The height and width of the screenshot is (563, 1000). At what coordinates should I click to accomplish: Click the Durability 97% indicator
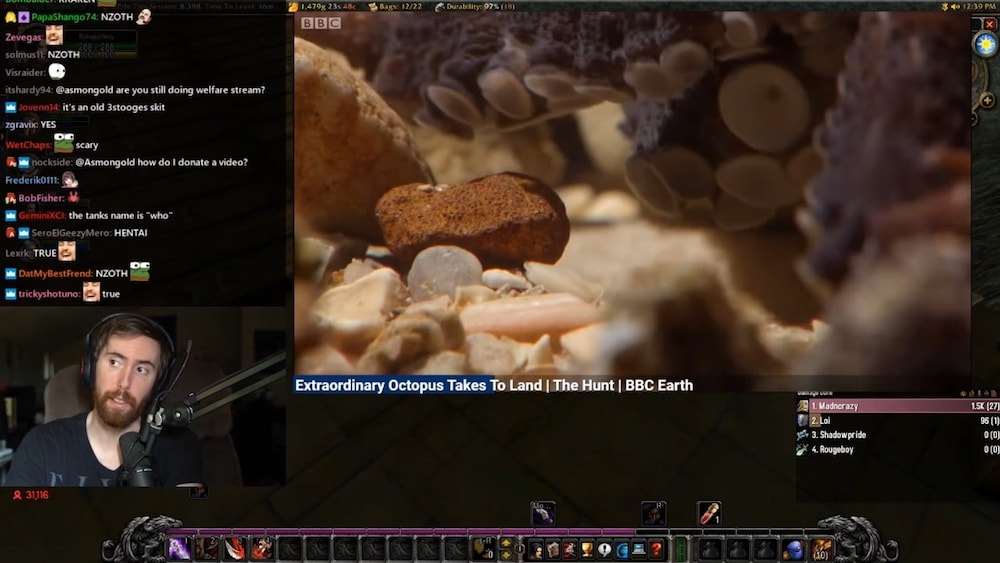tap(475, 6)
